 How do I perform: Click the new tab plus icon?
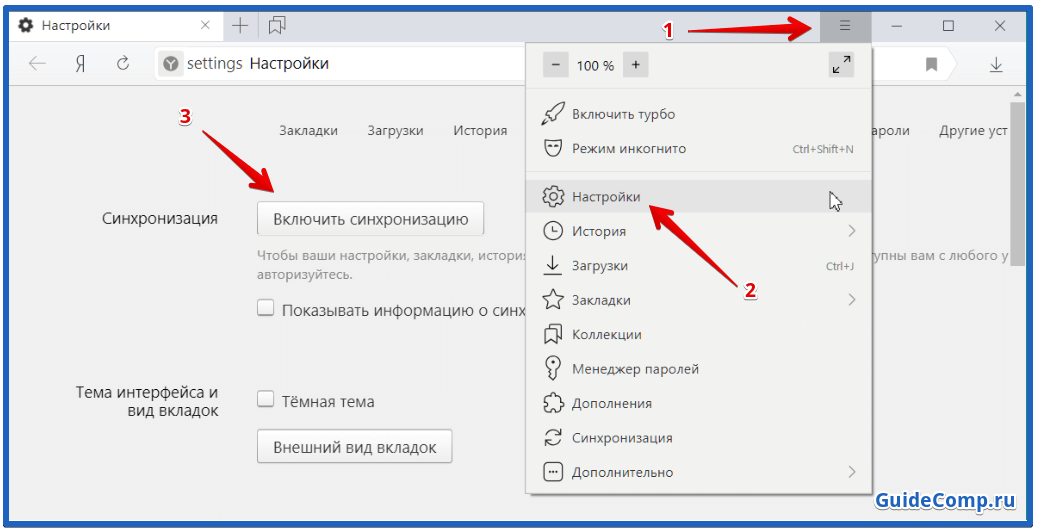240,26
